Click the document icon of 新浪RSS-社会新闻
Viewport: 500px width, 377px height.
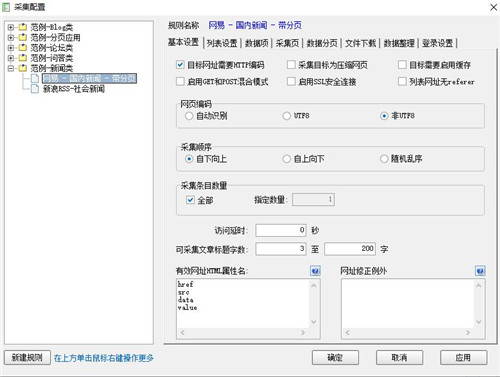35,89
